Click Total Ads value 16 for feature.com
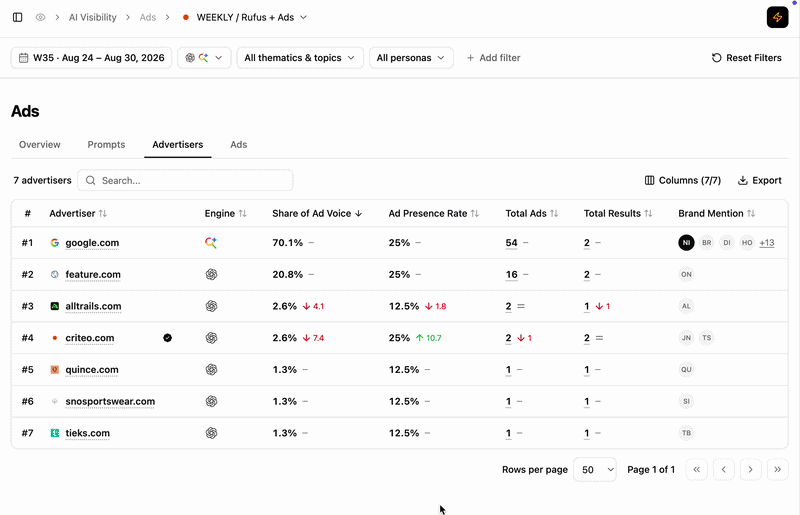Viewport: 800px width, 515px height. (x=511, y=275)
